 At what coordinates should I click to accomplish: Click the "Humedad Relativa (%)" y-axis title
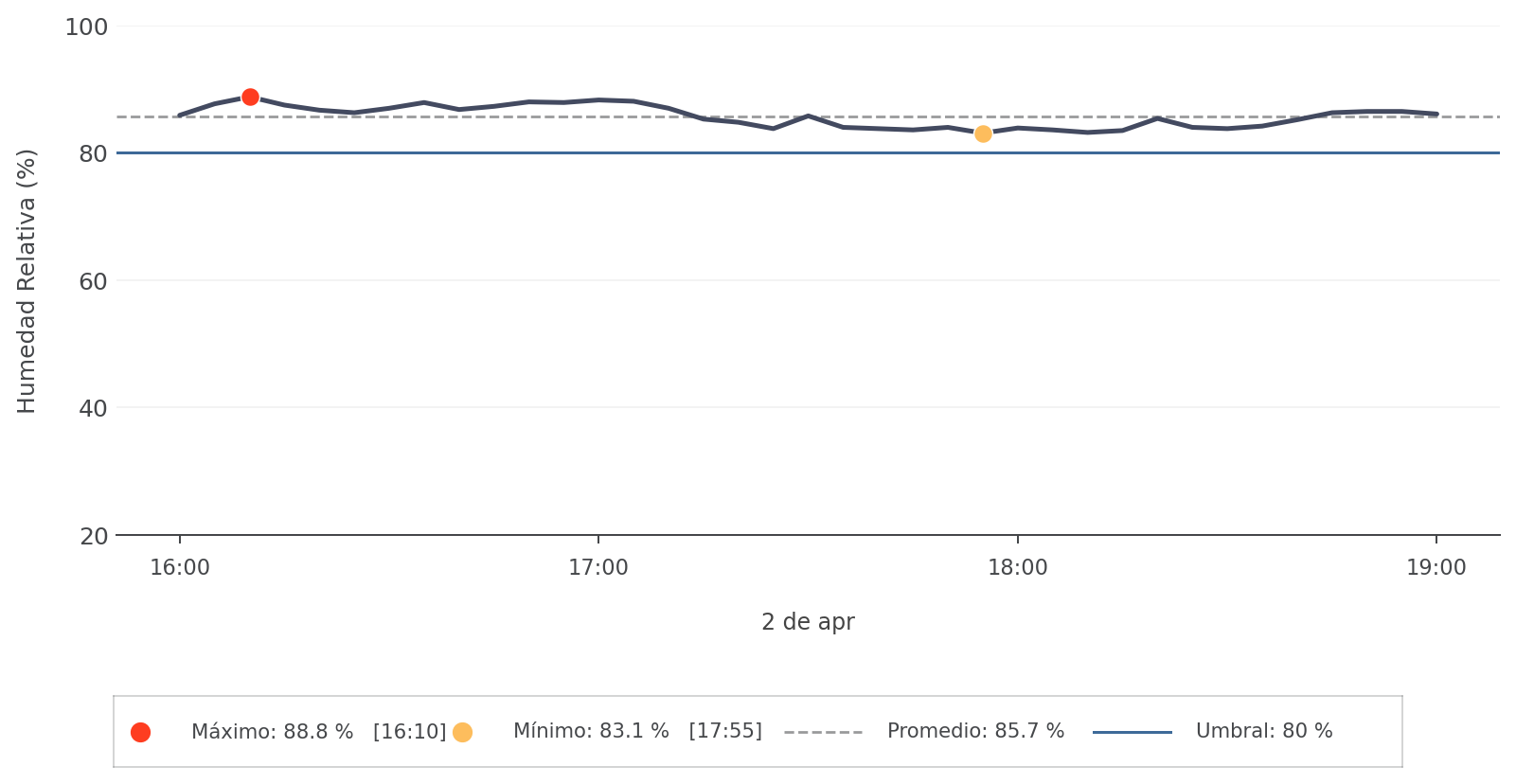click(27, 281)
